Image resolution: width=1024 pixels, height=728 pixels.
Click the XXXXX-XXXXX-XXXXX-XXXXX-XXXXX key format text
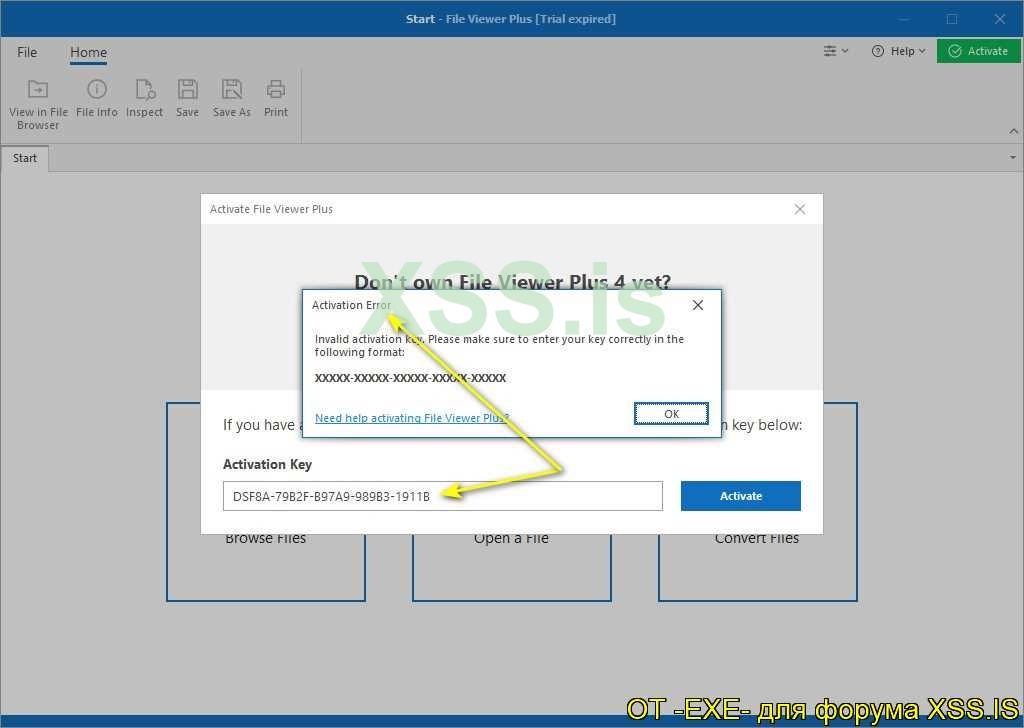pyautogui.click(x=410, y=378)
